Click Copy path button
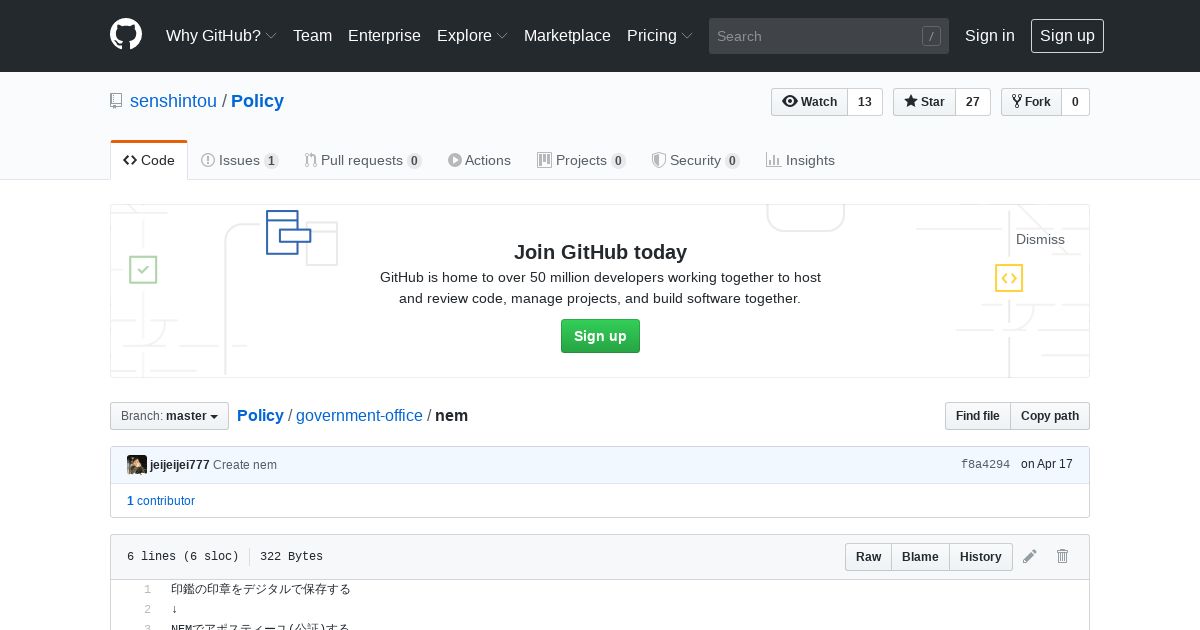 1050,416
